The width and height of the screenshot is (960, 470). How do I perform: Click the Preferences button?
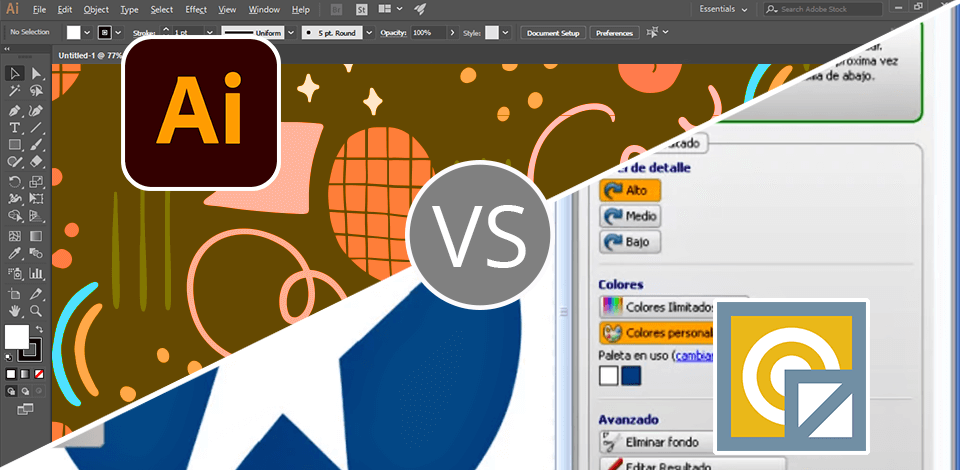pos(615,33)
